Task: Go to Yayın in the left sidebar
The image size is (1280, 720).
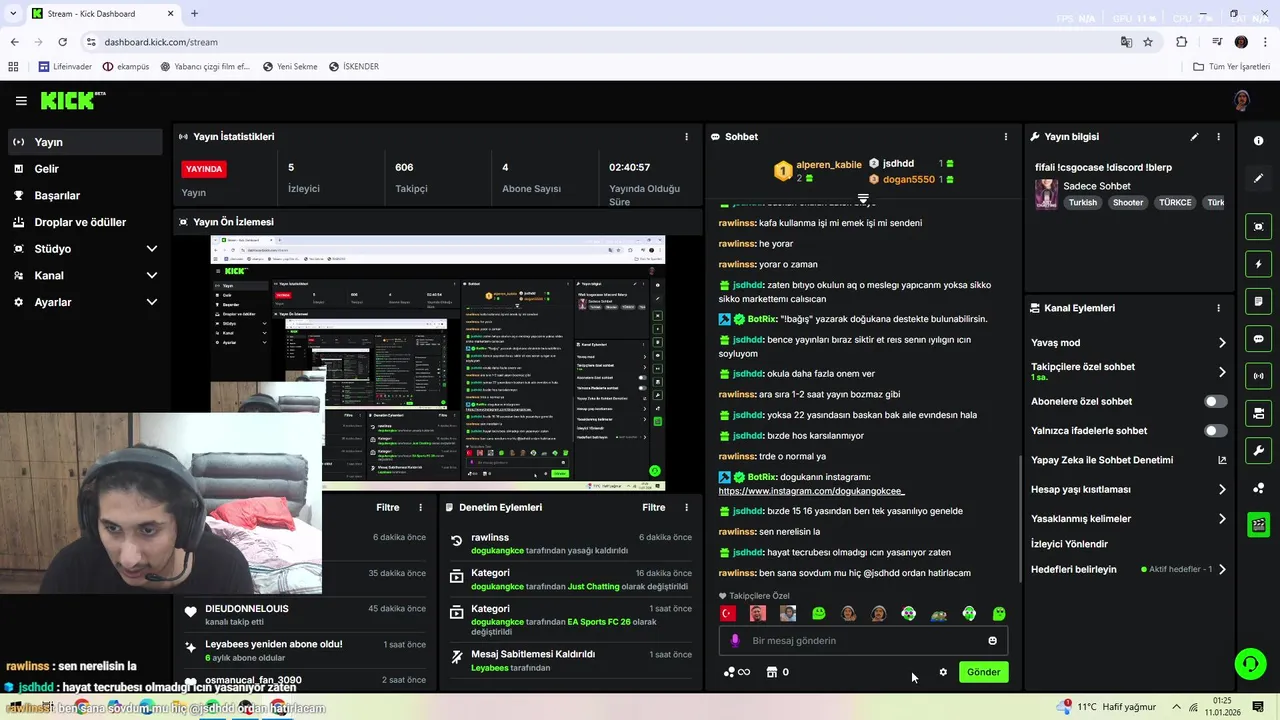Action: [x=85, y=142]
